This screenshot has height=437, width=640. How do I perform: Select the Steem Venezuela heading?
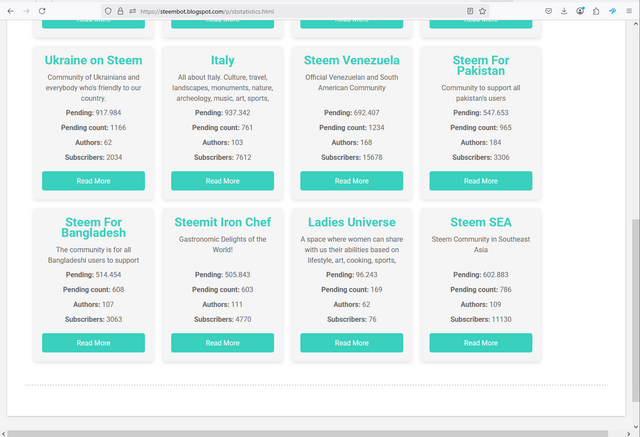[x=352, y=60]
